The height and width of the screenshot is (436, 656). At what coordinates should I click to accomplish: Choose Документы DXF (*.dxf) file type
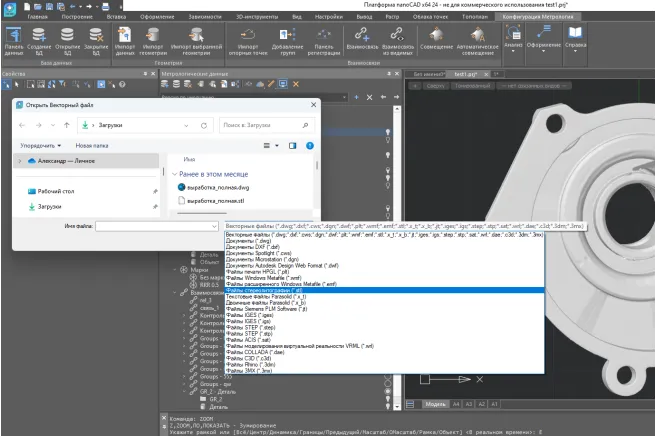pyautogui.click(x=250, y=247)
